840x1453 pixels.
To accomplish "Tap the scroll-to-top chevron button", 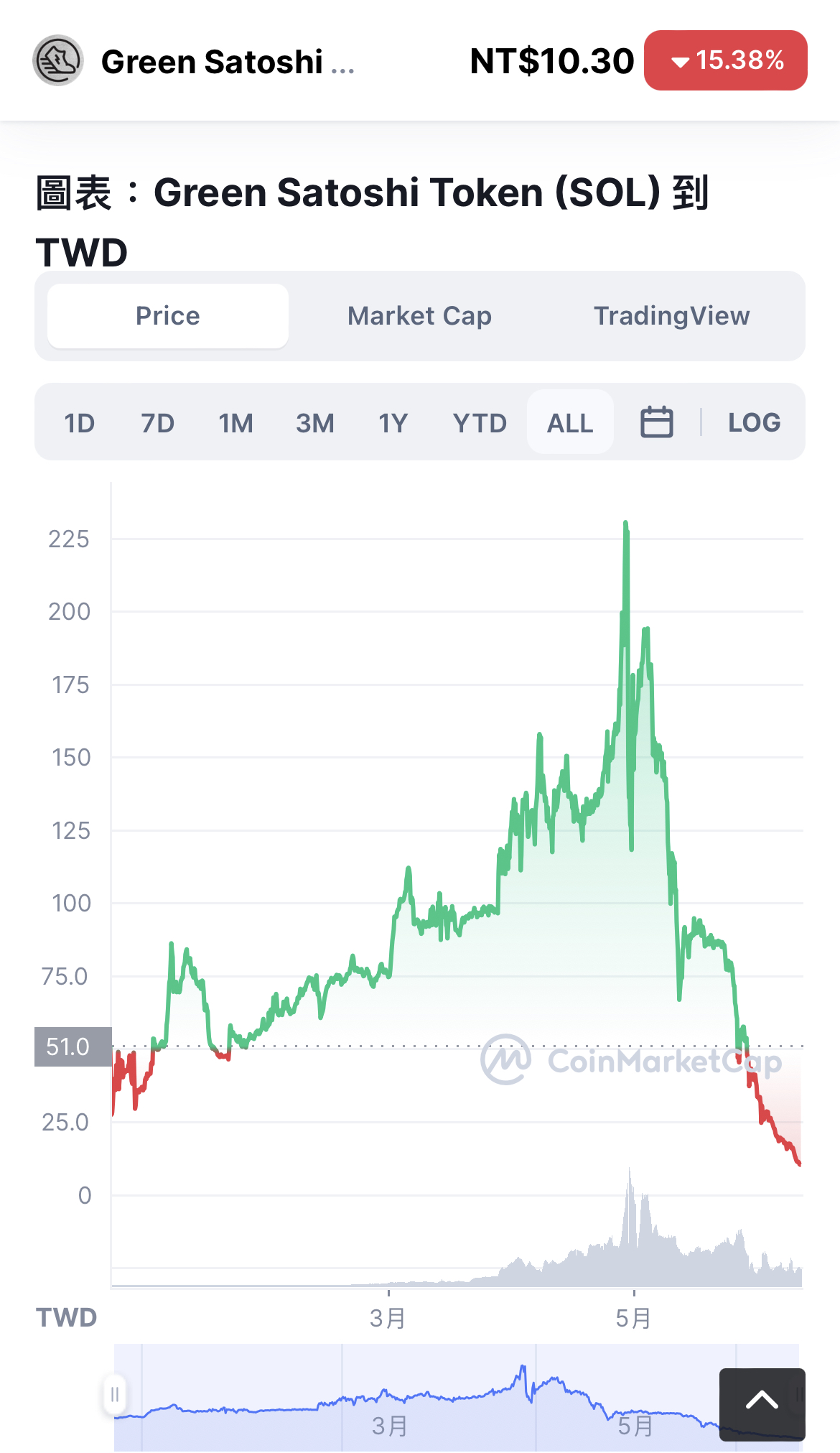I will click(762, 1401).
